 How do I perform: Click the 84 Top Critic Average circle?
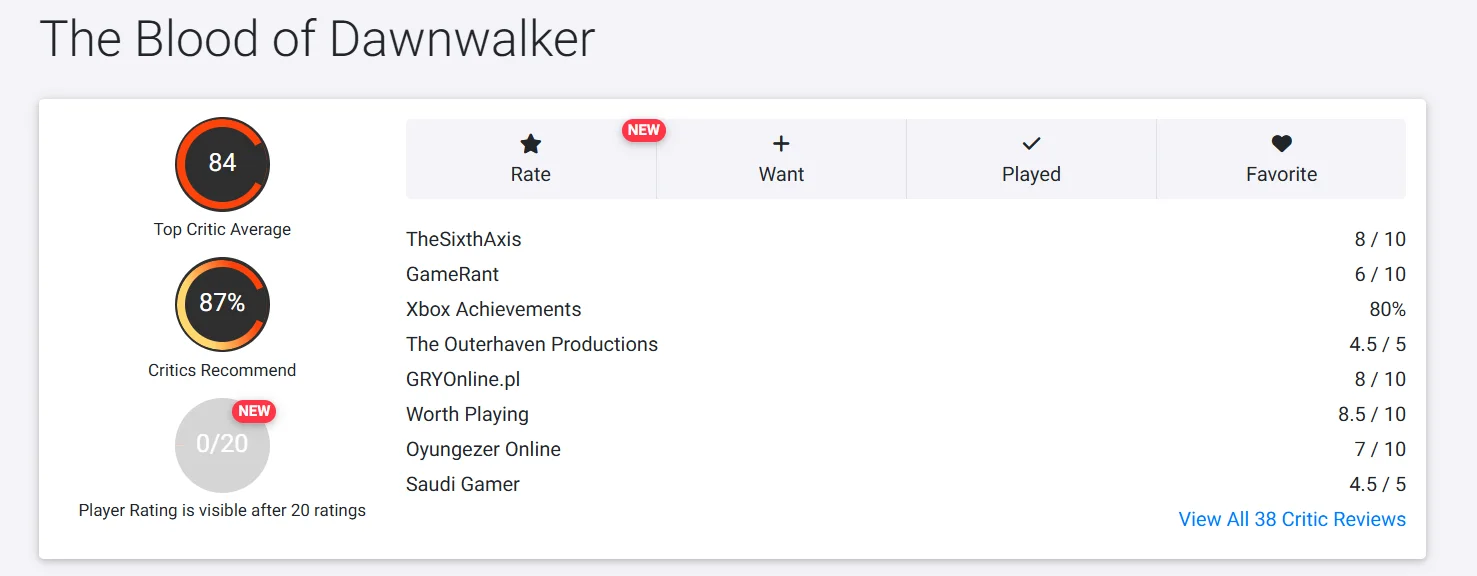click(x=222, y=164)
